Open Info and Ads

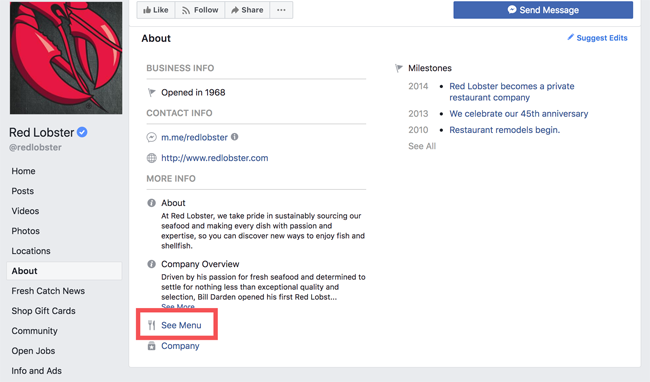tap(36, 371)
